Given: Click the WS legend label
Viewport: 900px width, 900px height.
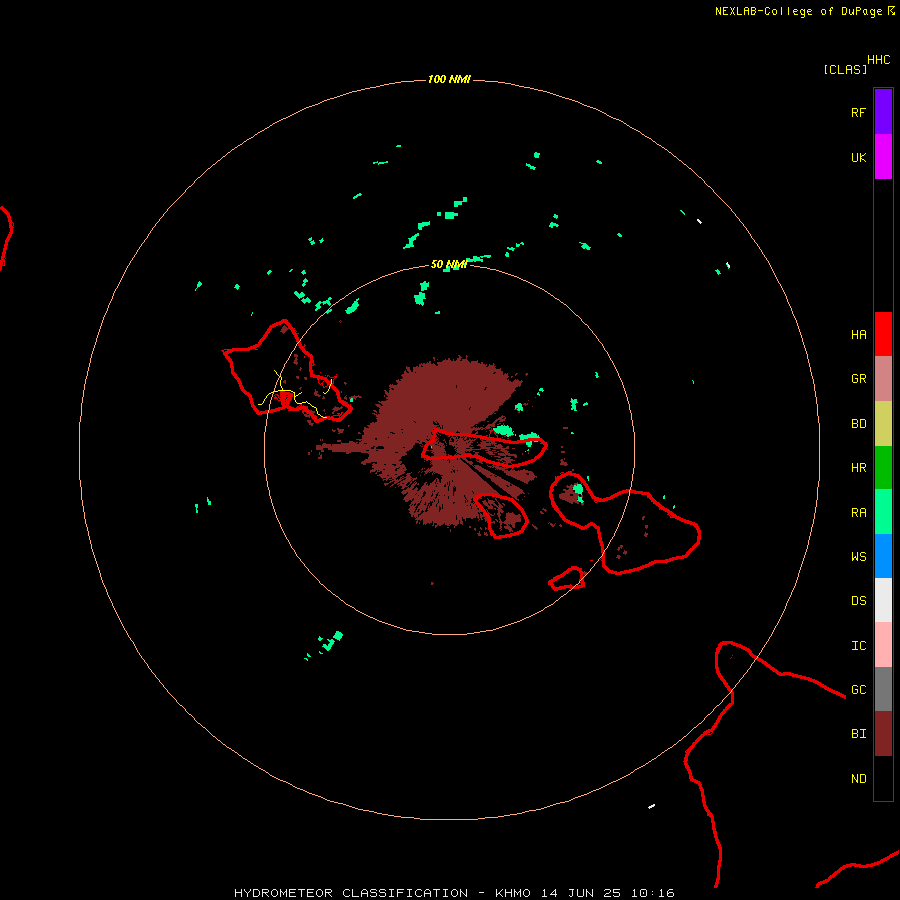Looking at the screenshot, I should 858,556.
